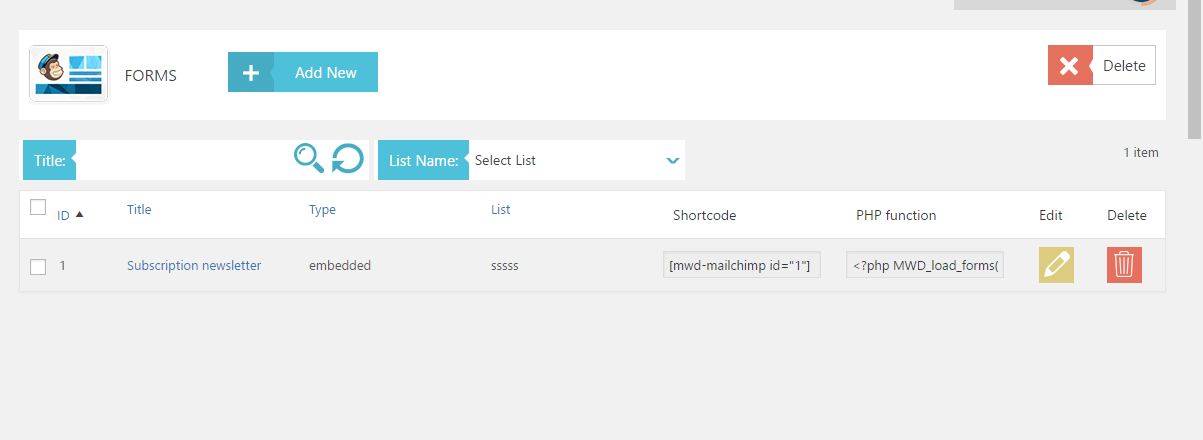Click the circular reset filter icon
The image size is (1203, 440).
point(347,159)
